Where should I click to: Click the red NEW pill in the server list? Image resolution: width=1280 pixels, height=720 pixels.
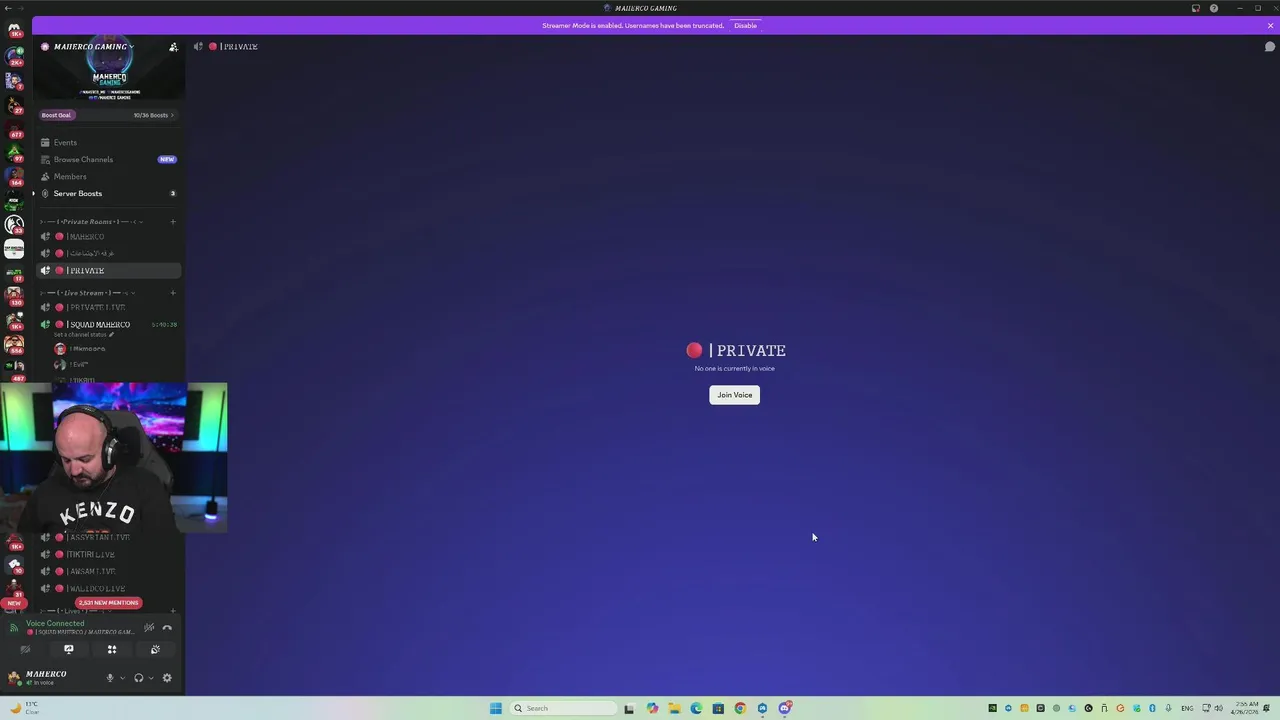[14, 603]
